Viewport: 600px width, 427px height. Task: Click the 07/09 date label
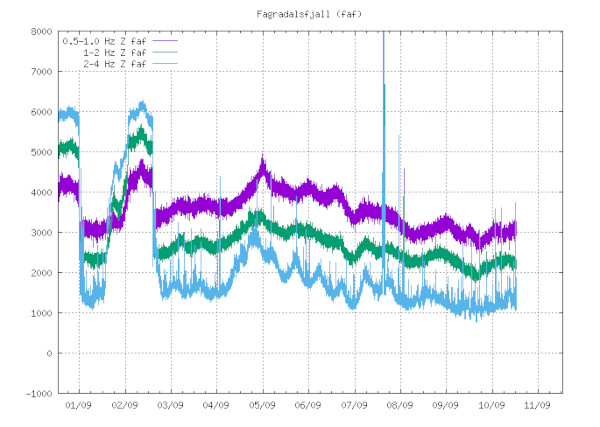pos(354,406)
